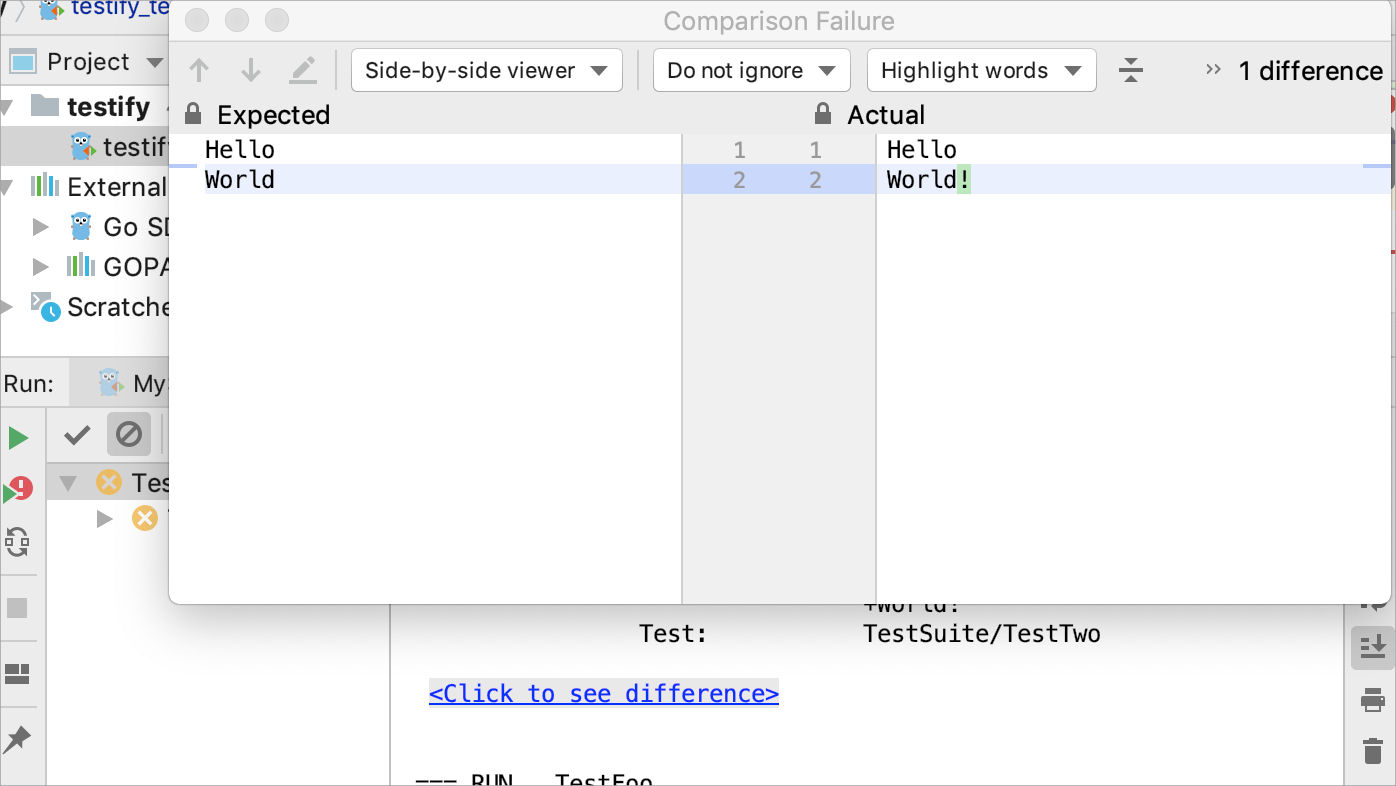1396x786 pixels.
Task: Jump to previous difference with up arrow
Action: tap(199, 70)
